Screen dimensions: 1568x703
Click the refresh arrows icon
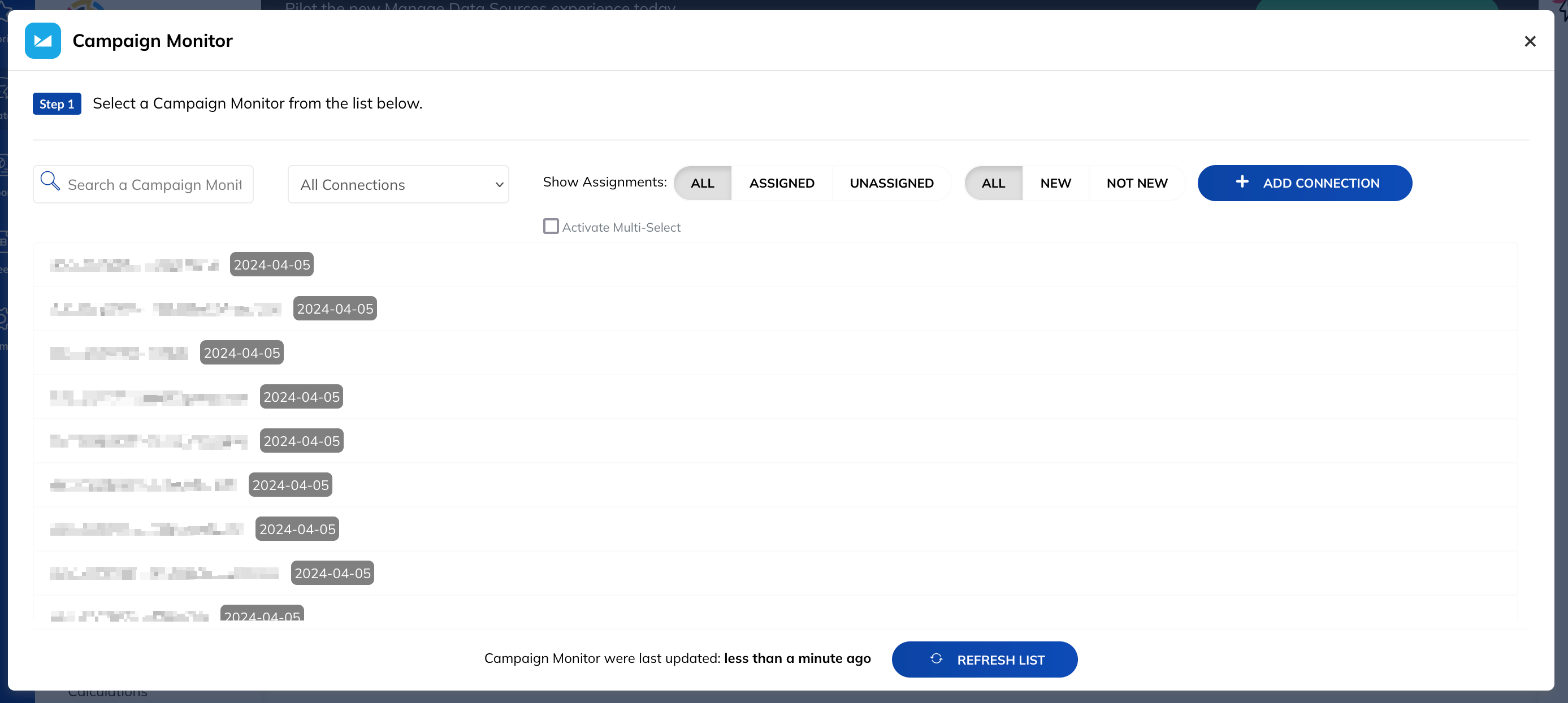[936, 658]
